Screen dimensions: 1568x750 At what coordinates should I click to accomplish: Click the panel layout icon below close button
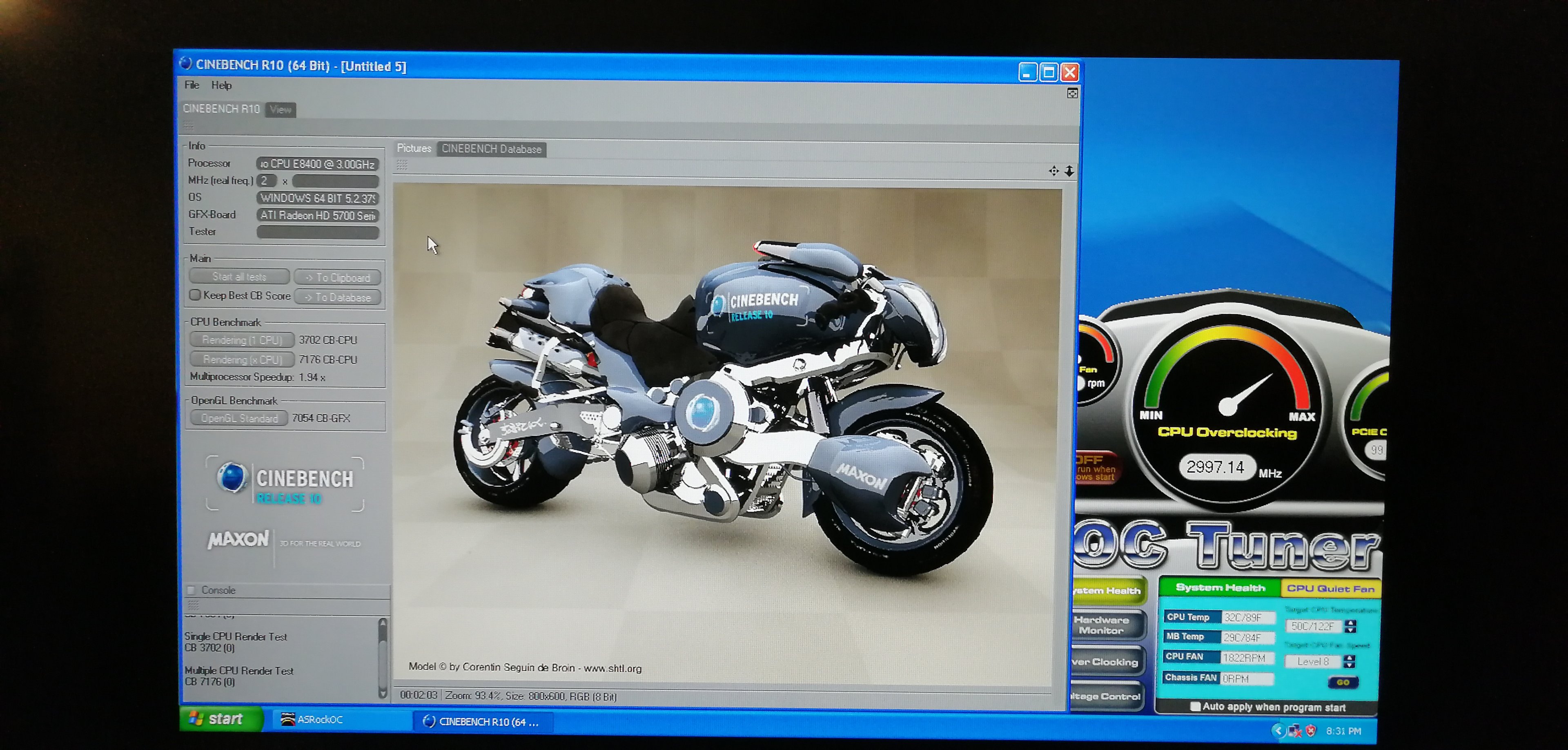pyautogui.click(x=1073, y=93)
